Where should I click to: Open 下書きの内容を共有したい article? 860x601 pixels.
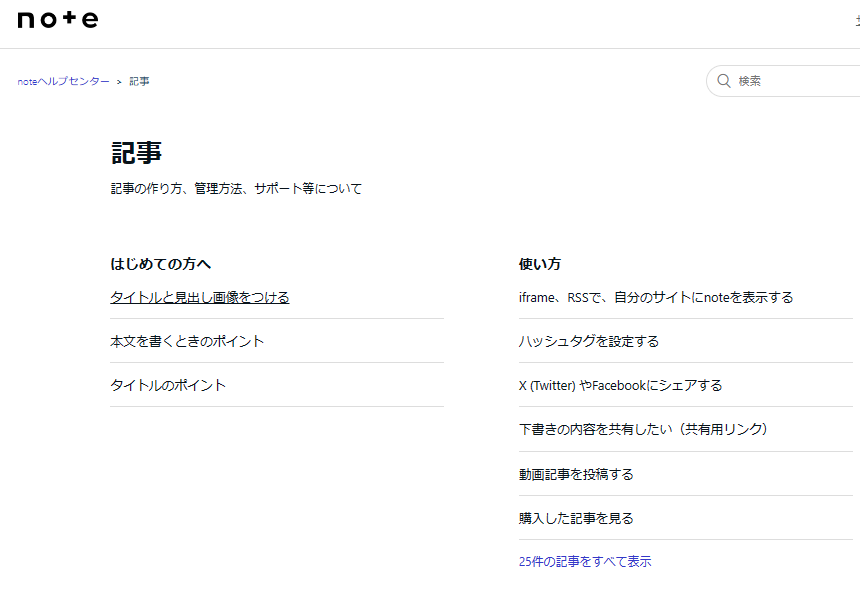pos(643,429)
